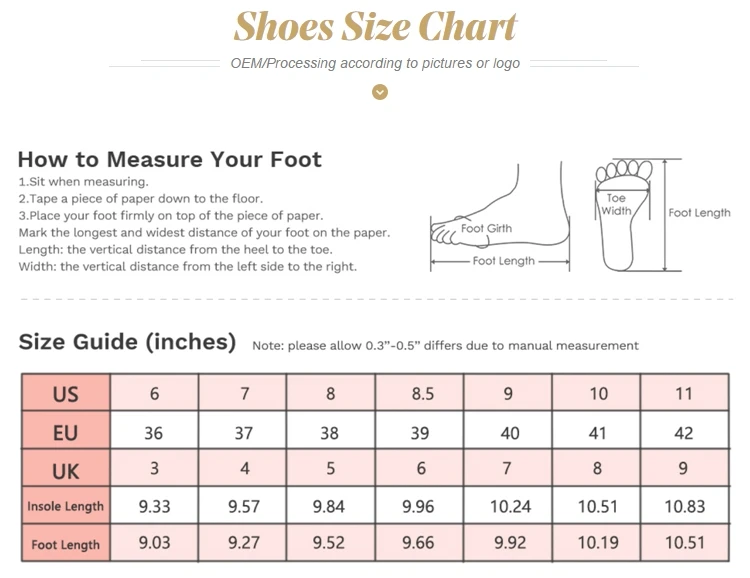Select the Insole Length row header
This screenshot has width=750, height=578.
tap(65, 507)
